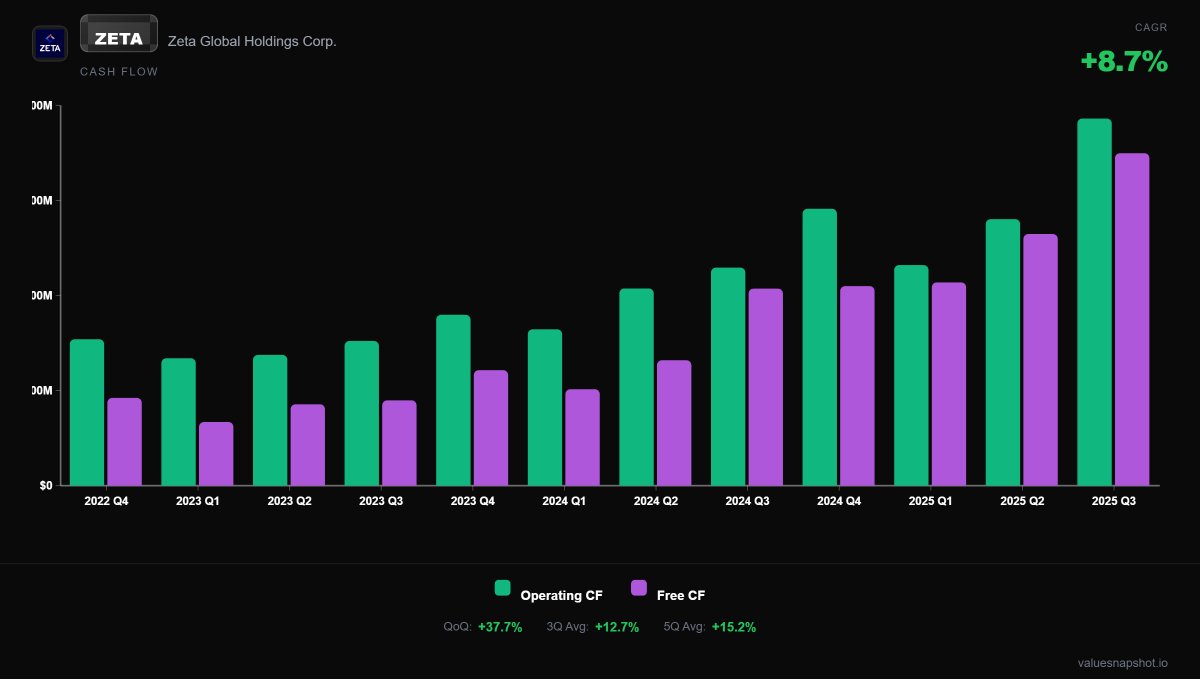Switch to the 2025 Q3 period label
The height and width of the screenshot is (679, 1200).
1113,500
